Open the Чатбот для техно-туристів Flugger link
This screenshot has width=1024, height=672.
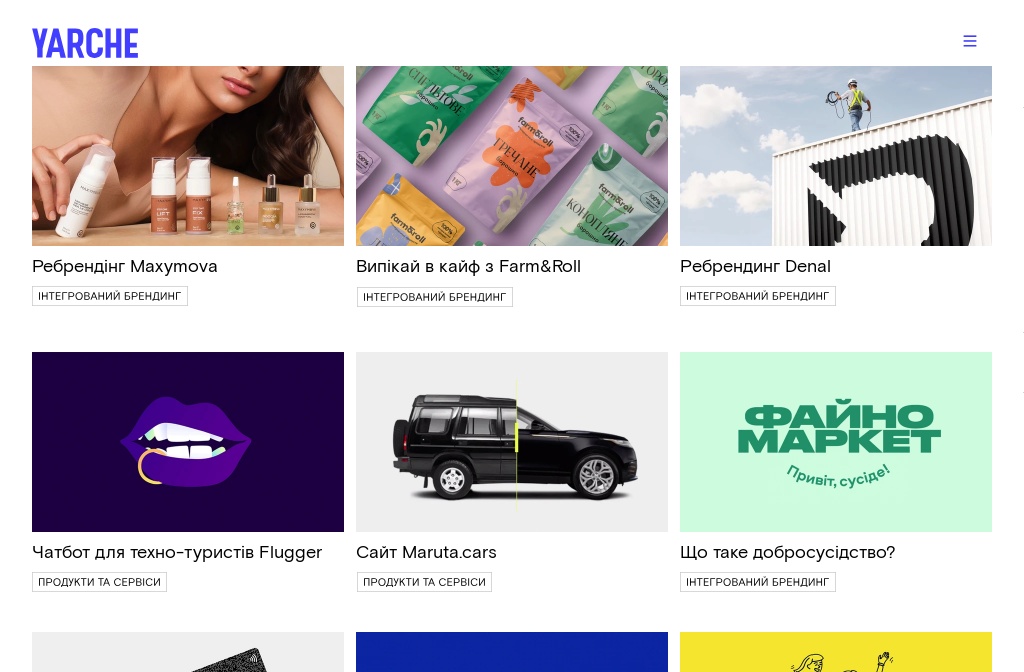tap(177, 552)
